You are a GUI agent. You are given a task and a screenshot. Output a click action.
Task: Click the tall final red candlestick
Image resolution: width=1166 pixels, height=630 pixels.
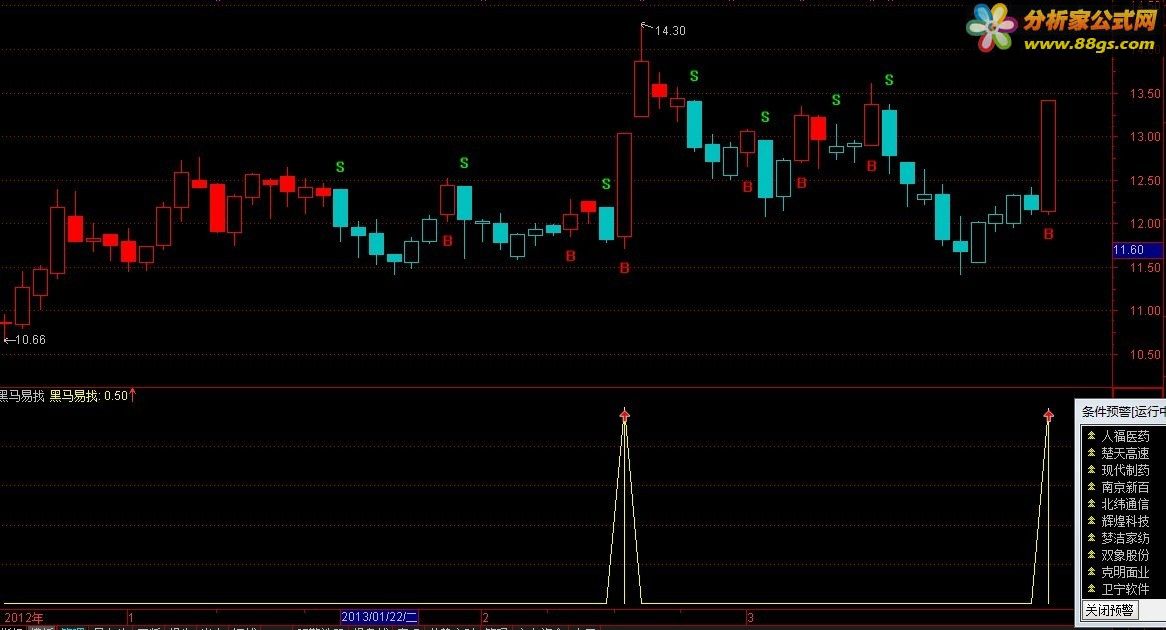pos(1048,156)
